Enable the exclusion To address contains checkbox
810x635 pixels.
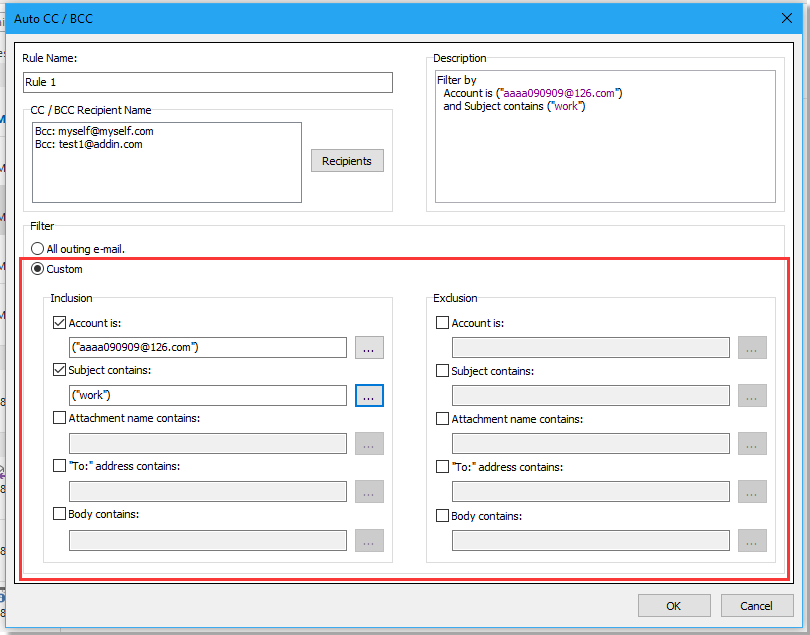point(443,466)
